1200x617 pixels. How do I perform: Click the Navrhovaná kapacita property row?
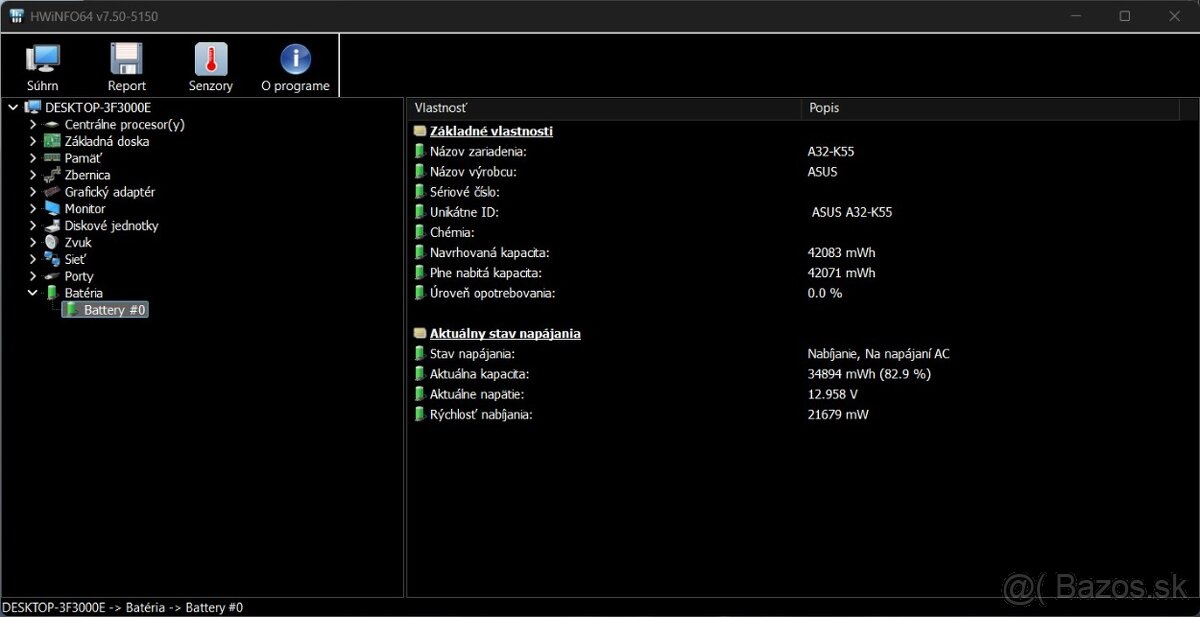point(489,253)
